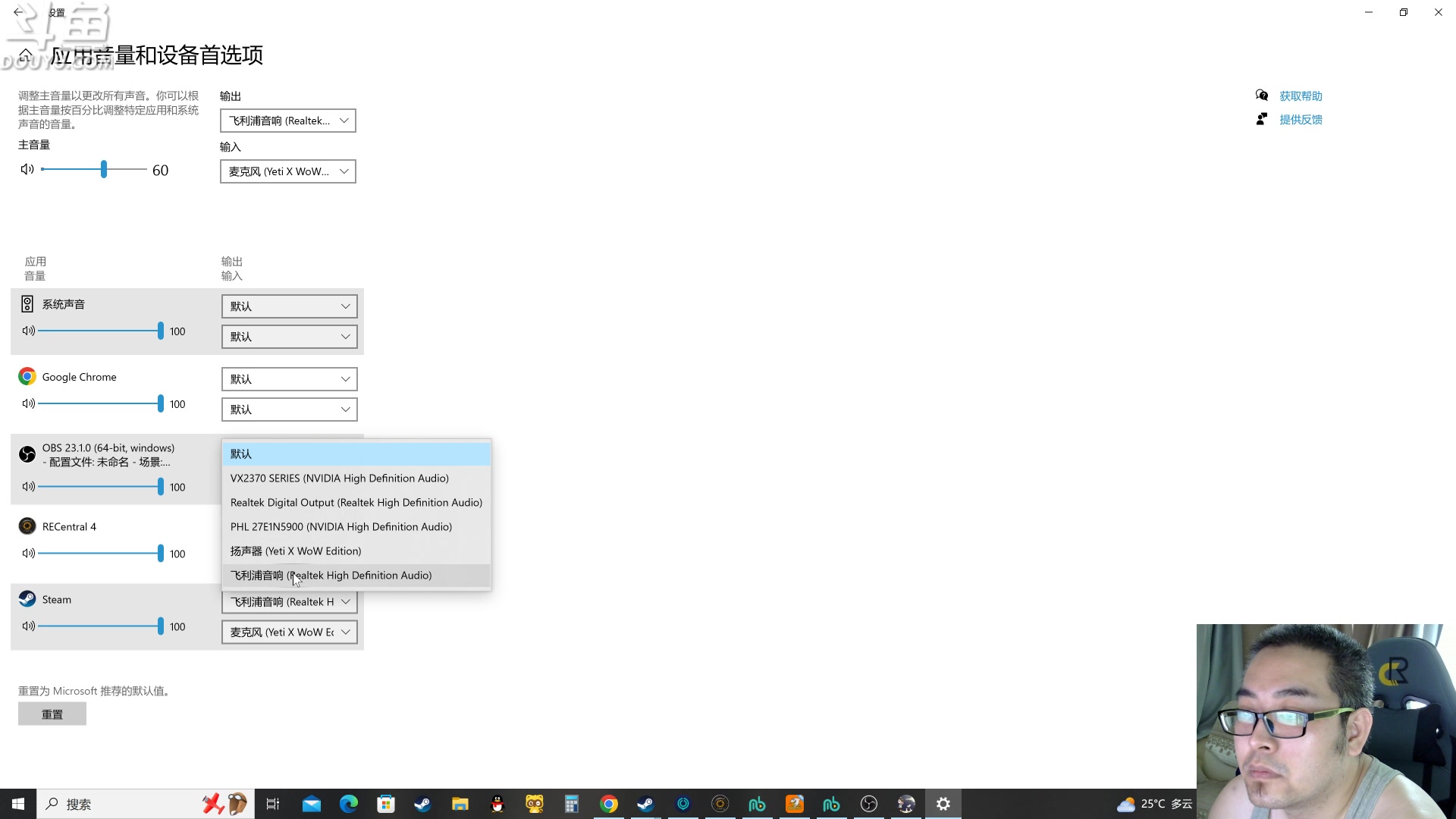Open File Explorer from the taskbar
This screenshot has width=1456, height=819.
[x=460, y=804]
